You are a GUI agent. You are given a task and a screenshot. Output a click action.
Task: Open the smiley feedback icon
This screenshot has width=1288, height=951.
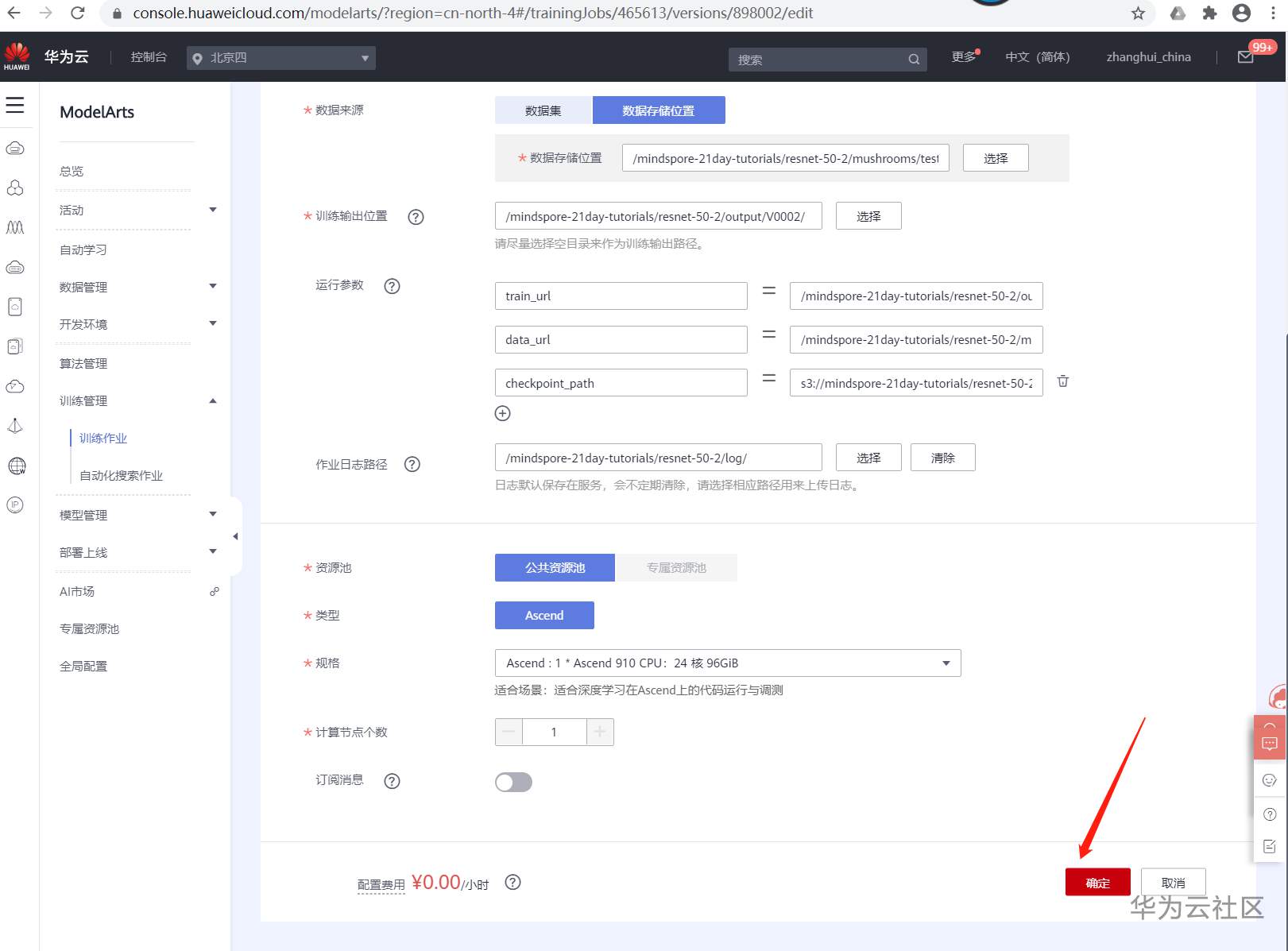click(x=1270, y=780)
